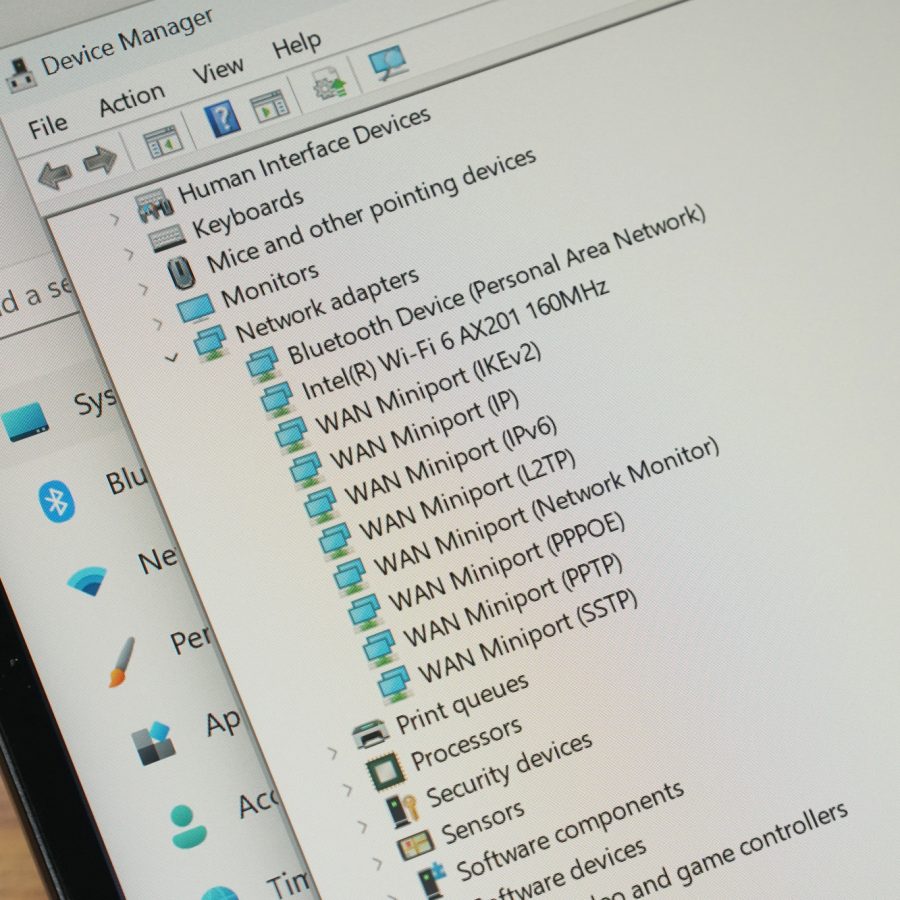Click the Personalization paintbrush icon in Settings
The image size is (900, 900).
122,662
